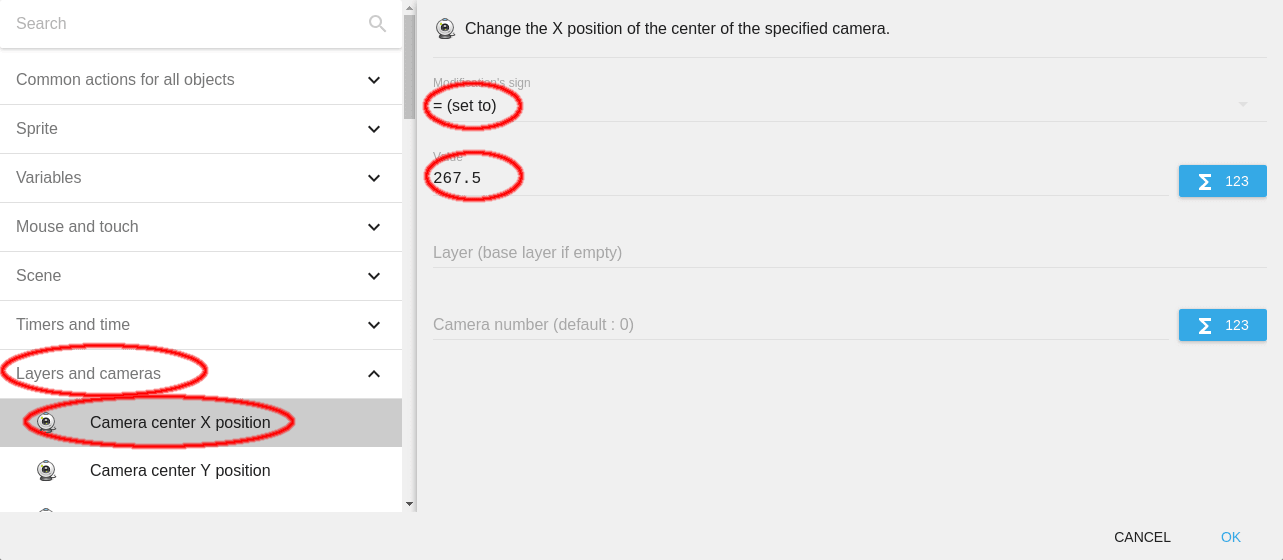Viewport: 1283px width, 560px height.
Task: Confirm the action with OK
Action: pyautogui.click(x=1230, y=537)
